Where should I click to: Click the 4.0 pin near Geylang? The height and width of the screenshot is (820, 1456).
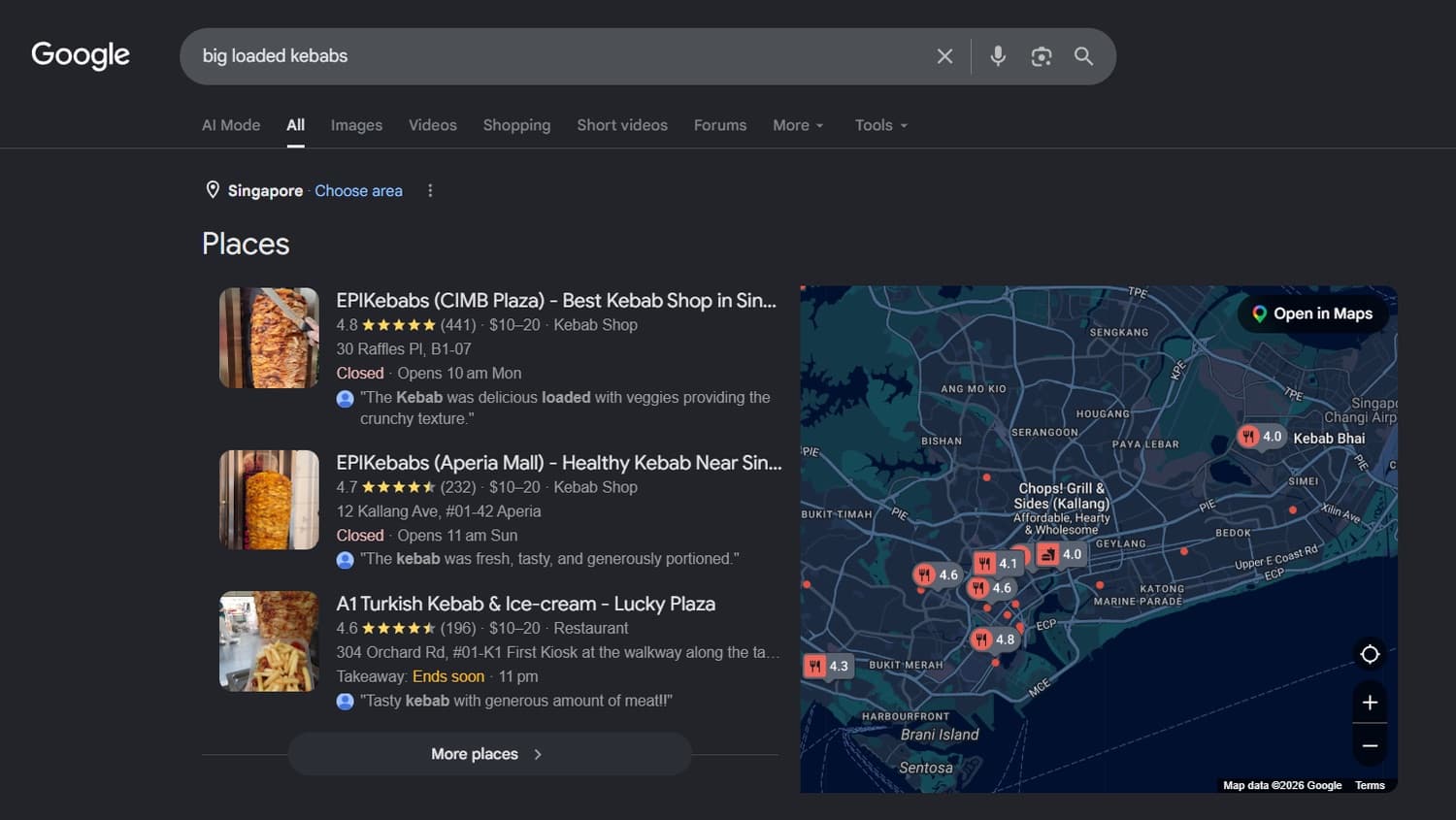(x=1059, y=554)
